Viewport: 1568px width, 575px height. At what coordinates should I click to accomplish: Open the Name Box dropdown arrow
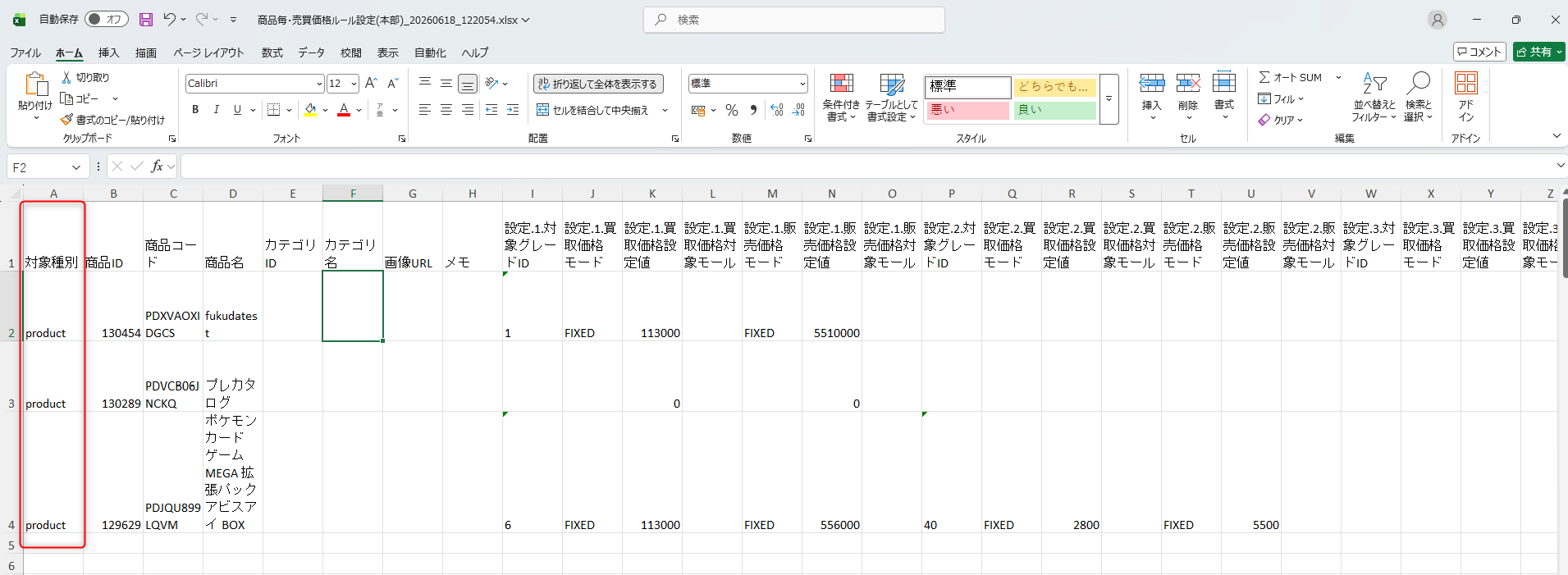(76, 167)
